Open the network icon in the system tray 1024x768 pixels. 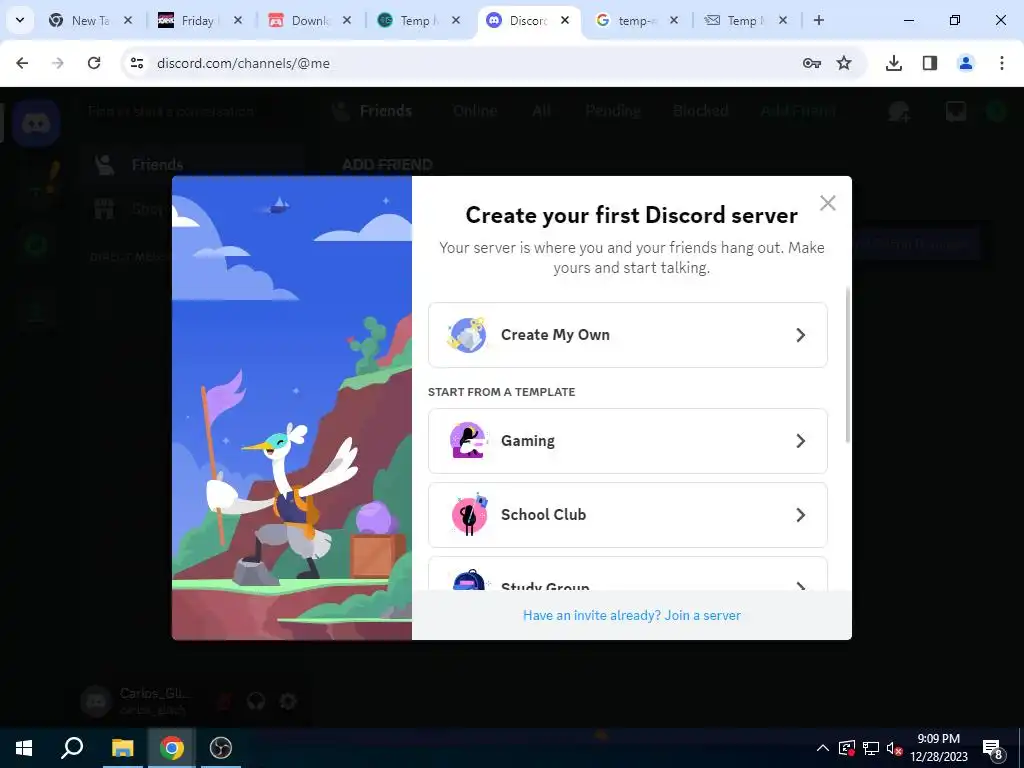tap(871, 748)
